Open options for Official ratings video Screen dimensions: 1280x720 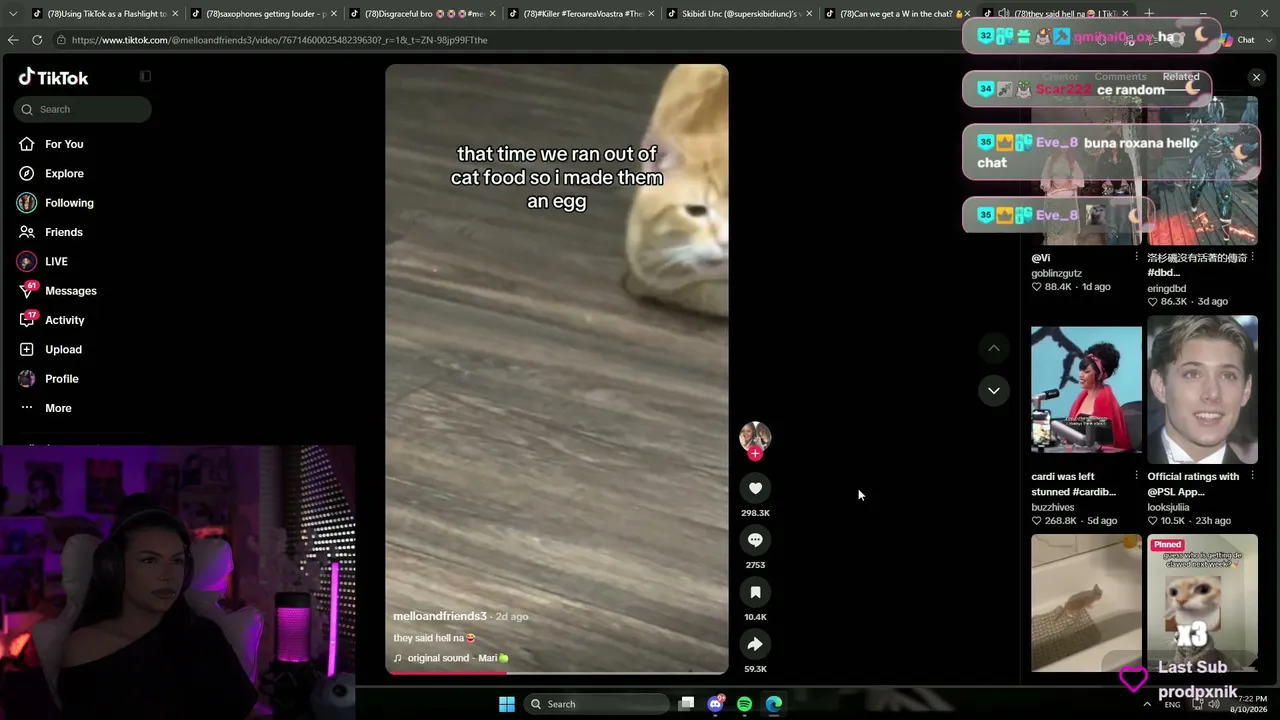(x=1252, y=477)
